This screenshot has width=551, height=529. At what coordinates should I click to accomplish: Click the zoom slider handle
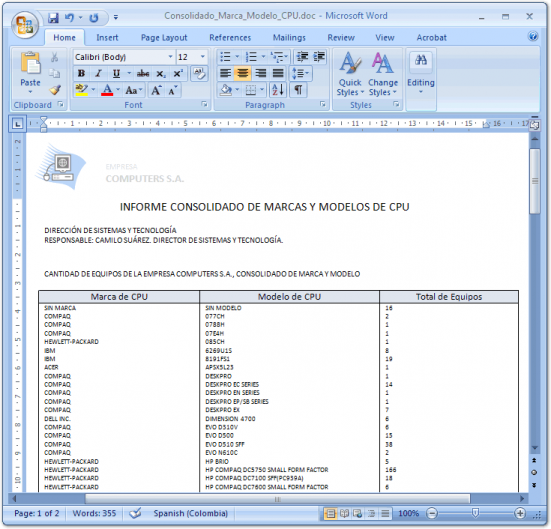click(475, 513)
